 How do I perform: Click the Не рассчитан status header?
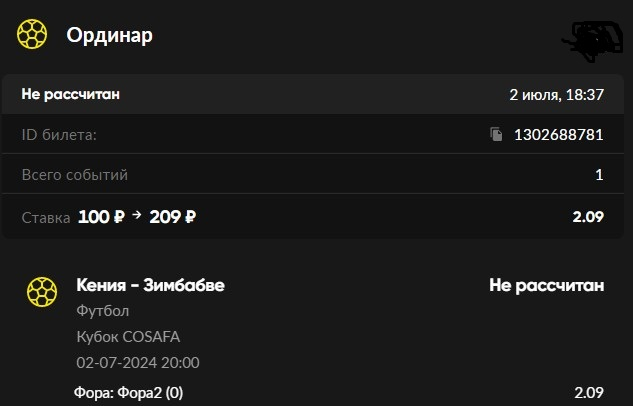tap(71, 94)
